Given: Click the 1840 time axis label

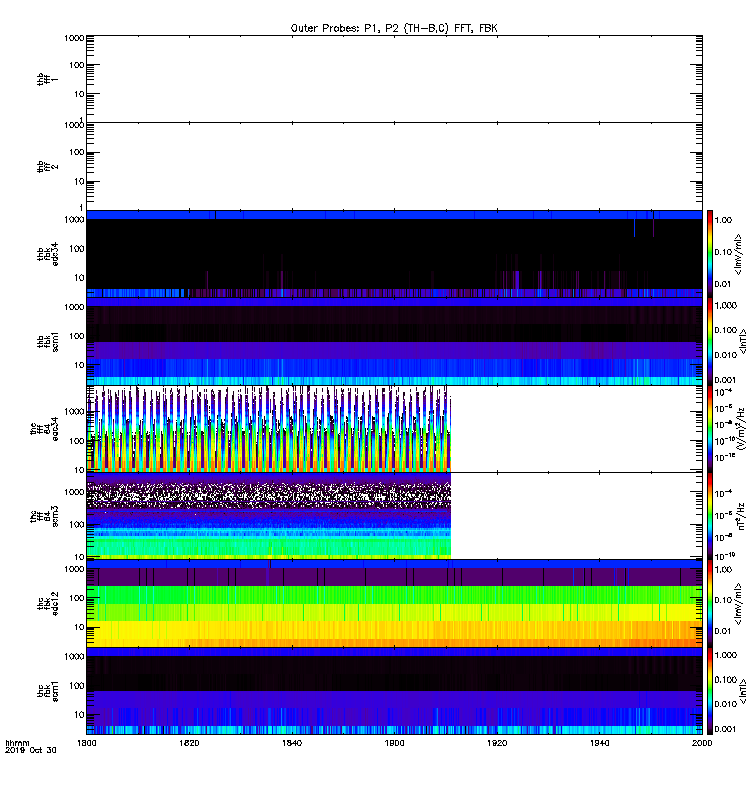Looking at the screenshot, I should pyautogui.click(x=292, y=743).
